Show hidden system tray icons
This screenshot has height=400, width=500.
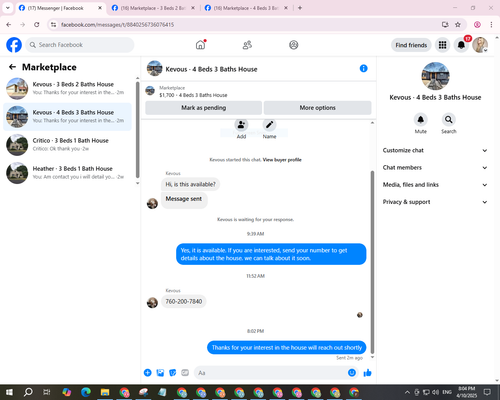407,392
